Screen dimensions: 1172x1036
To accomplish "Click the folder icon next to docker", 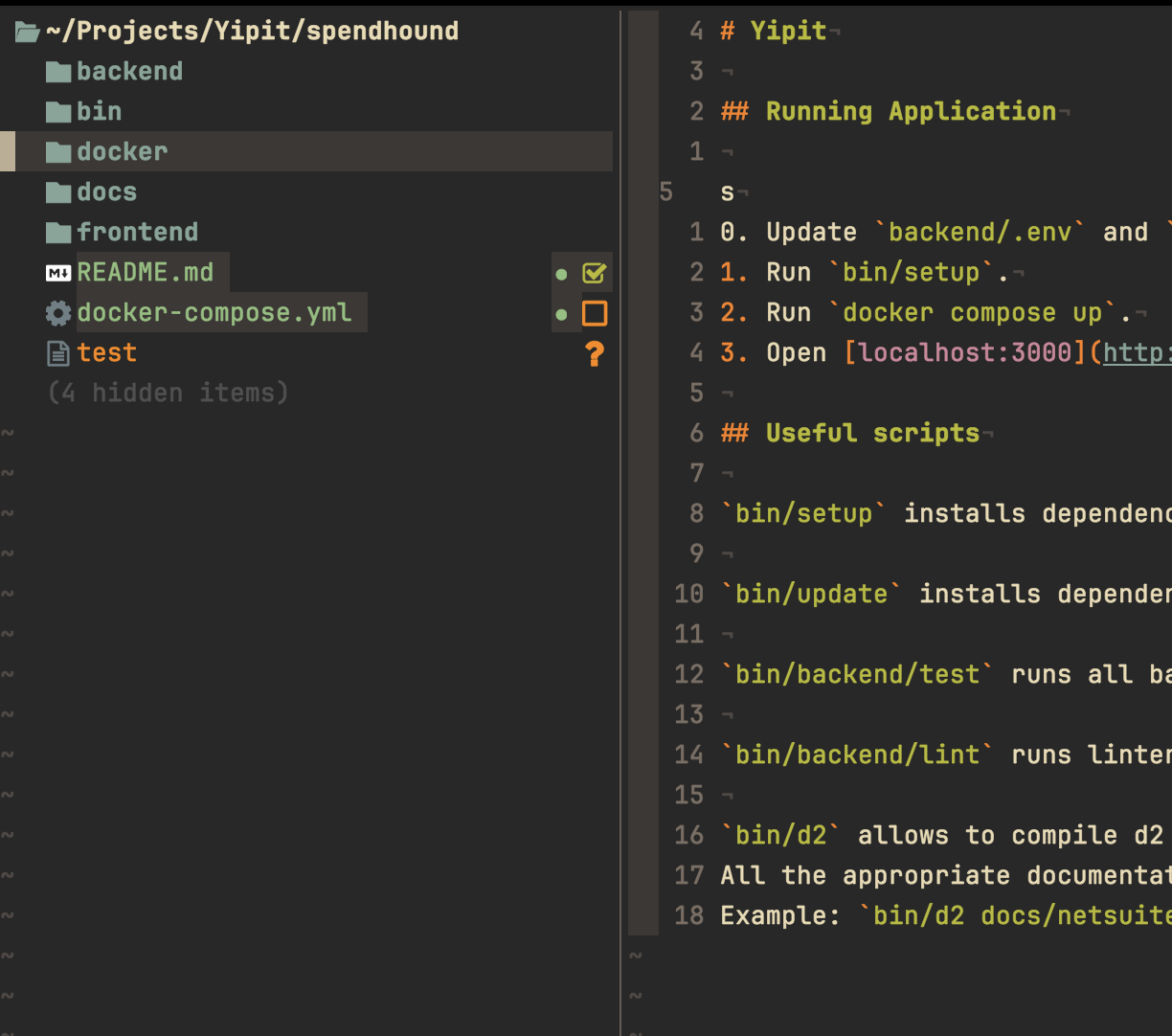I will (x=60, y=151).
